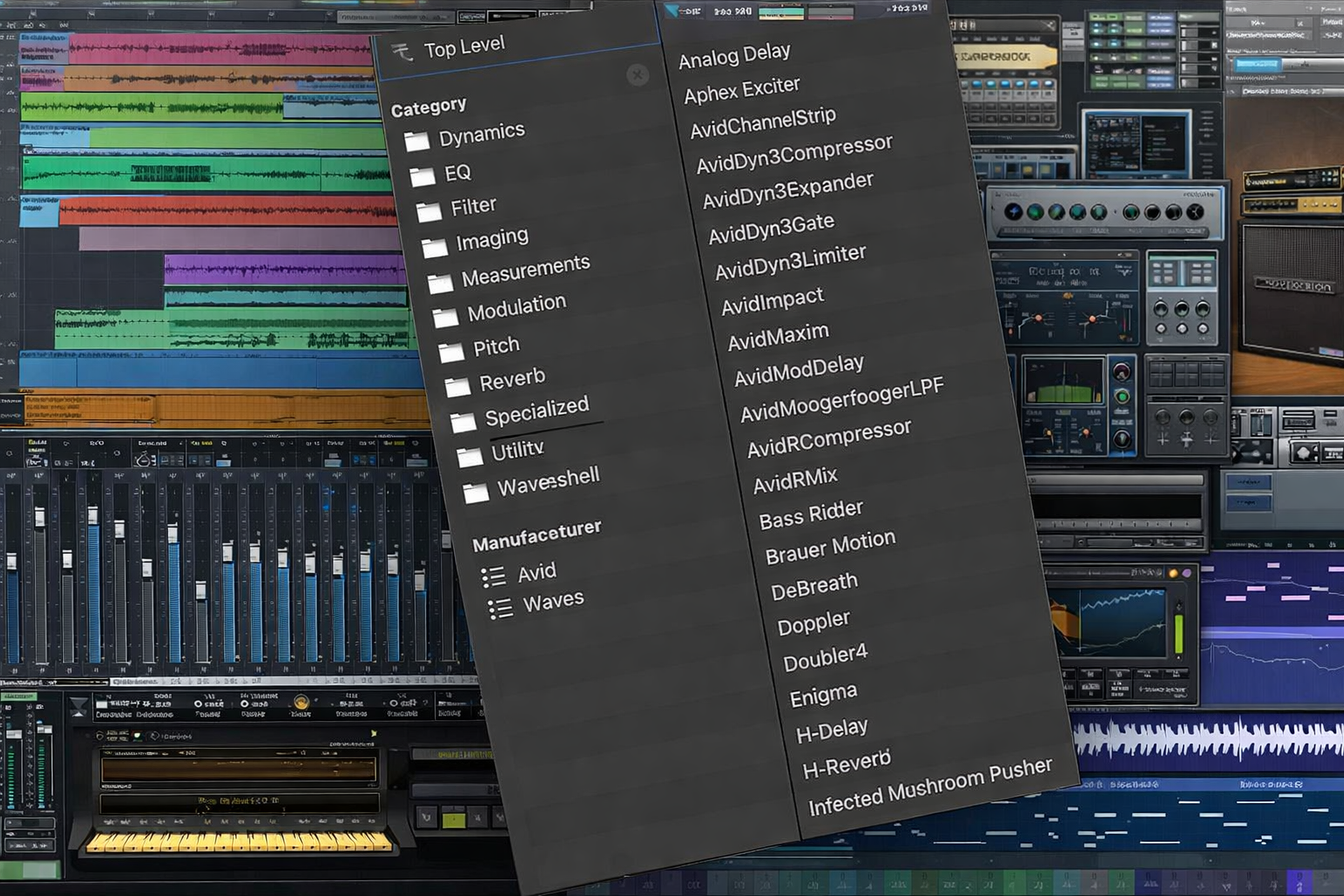Screen dimensions: 1344x896
Task: Open the EQ category folder icon
Action: tap(423, 177)
